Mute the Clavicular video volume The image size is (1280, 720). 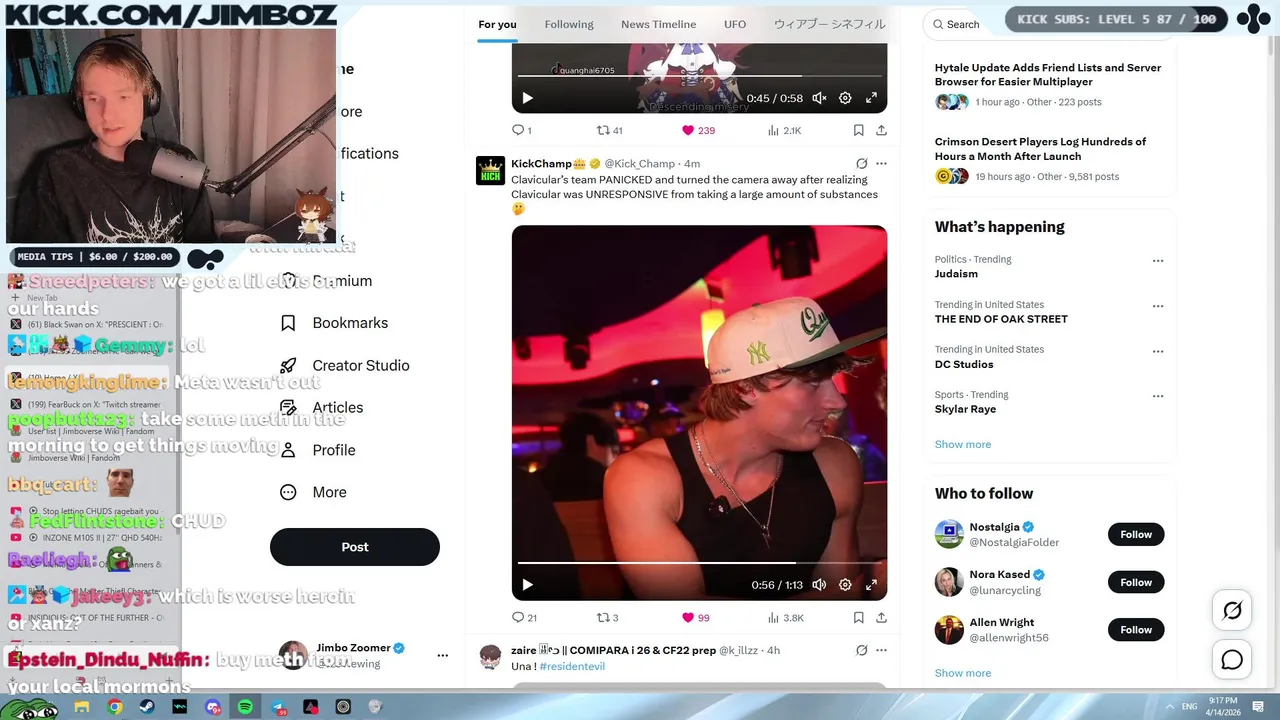[x=819, y=585]
